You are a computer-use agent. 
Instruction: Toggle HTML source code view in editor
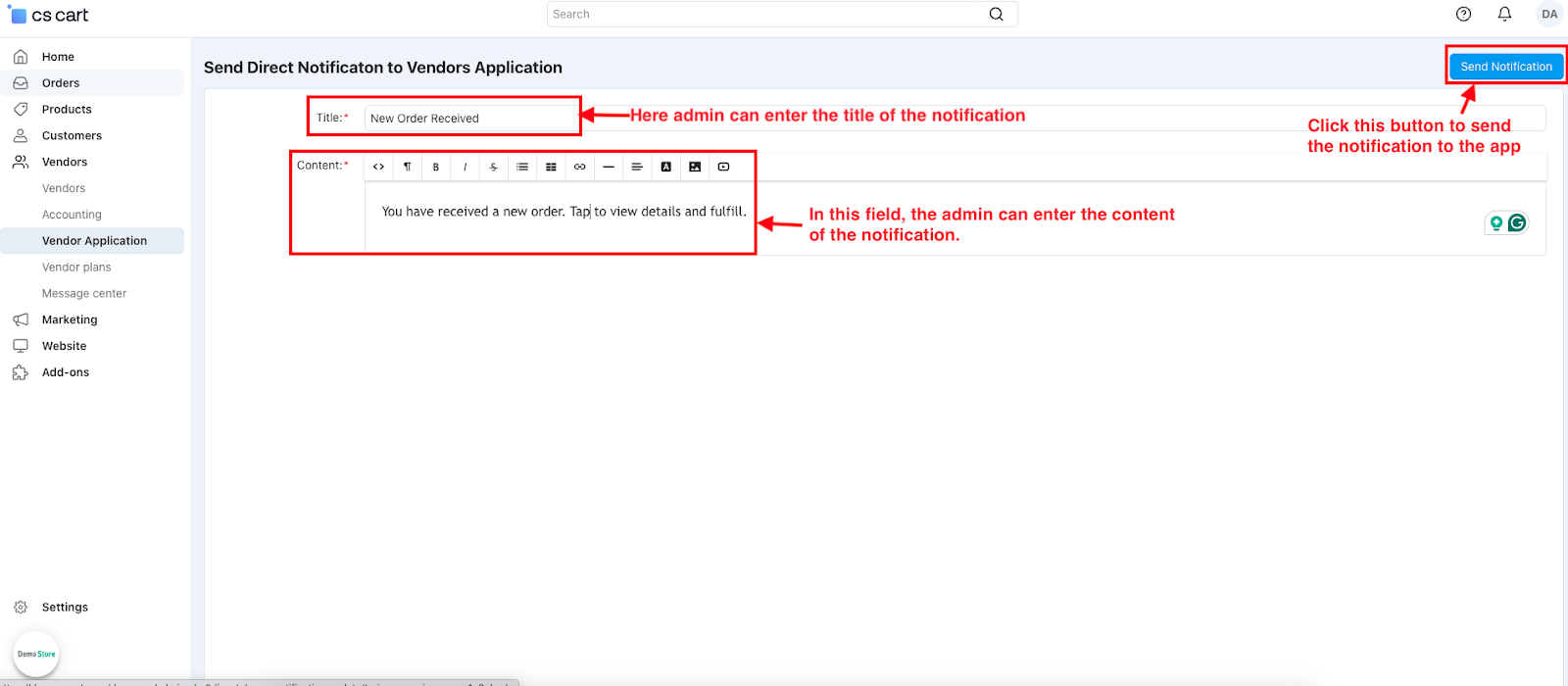[378, 167]
